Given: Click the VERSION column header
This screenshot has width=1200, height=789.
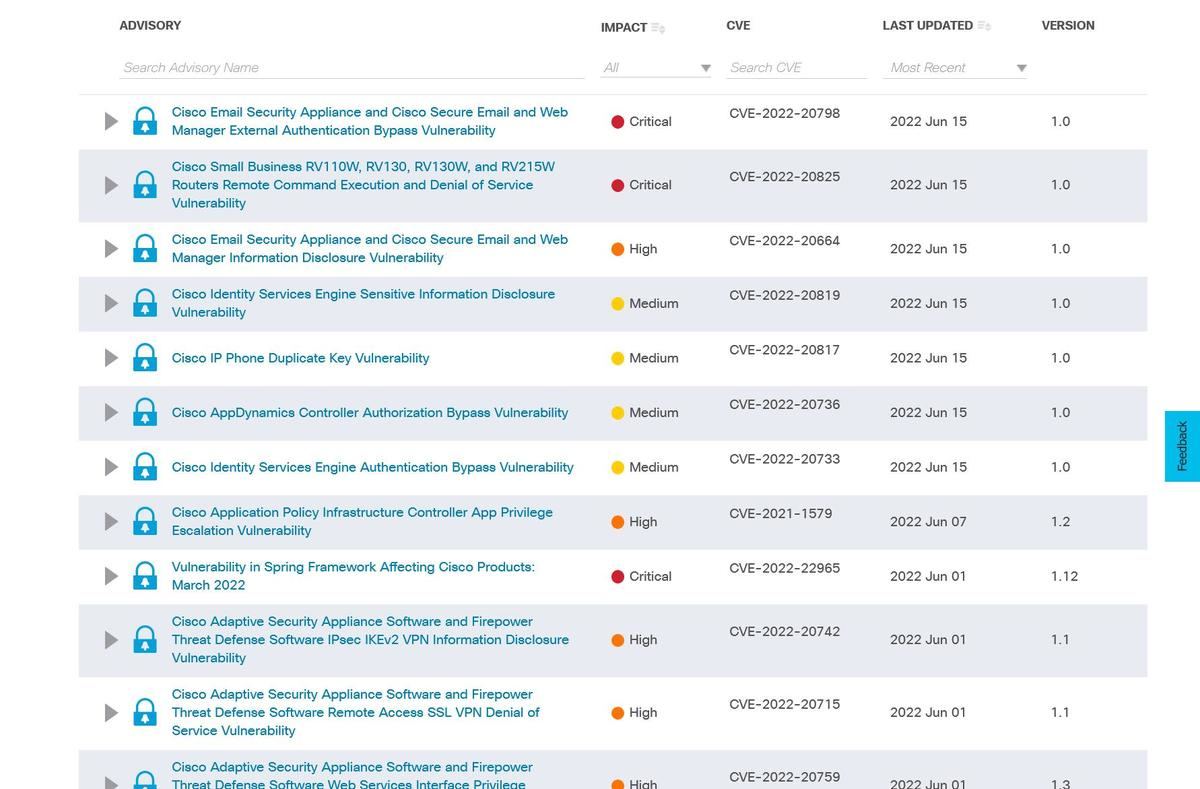Looking at the screenshot, I should [1068, 25].
